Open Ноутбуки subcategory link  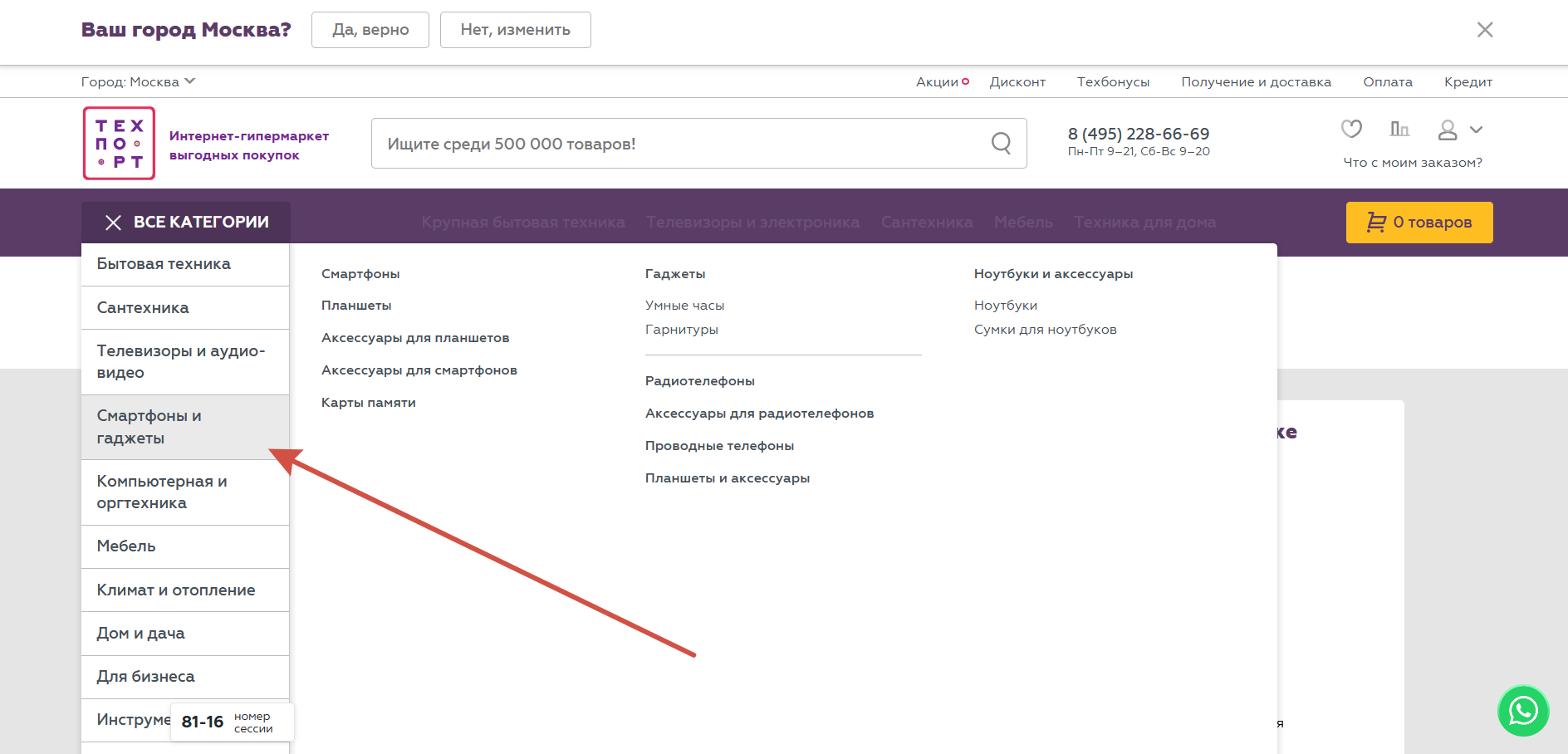pyautogui.click(x=1006, y=306)
